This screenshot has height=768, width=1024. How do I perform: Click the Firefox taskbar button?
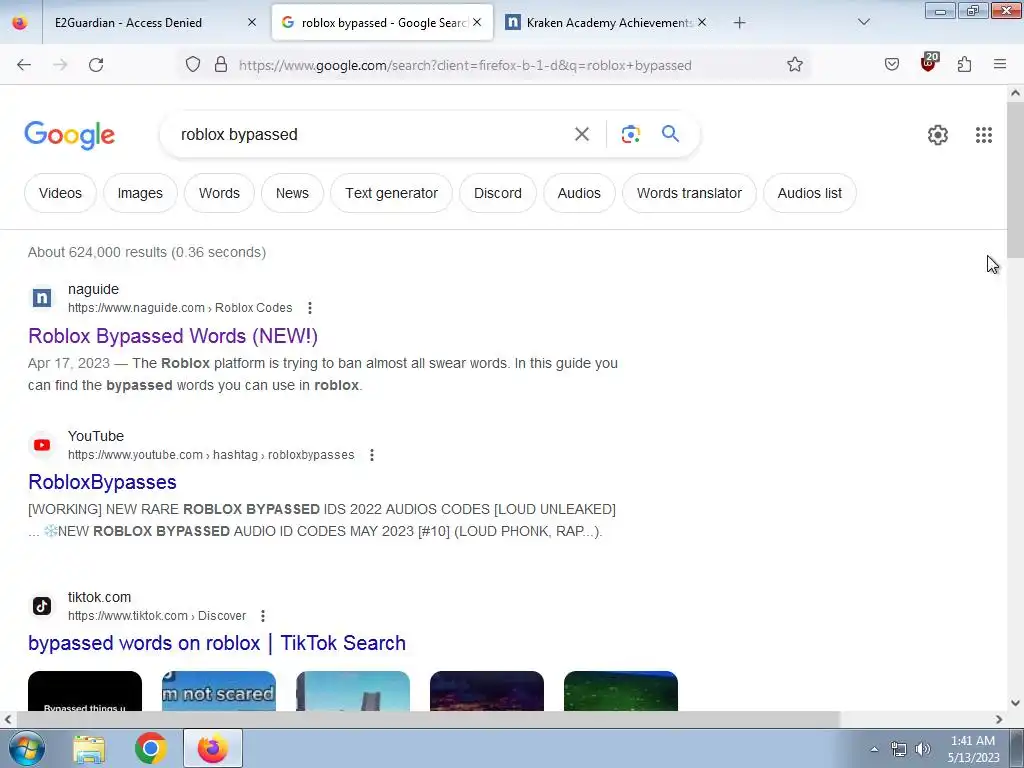213,748
